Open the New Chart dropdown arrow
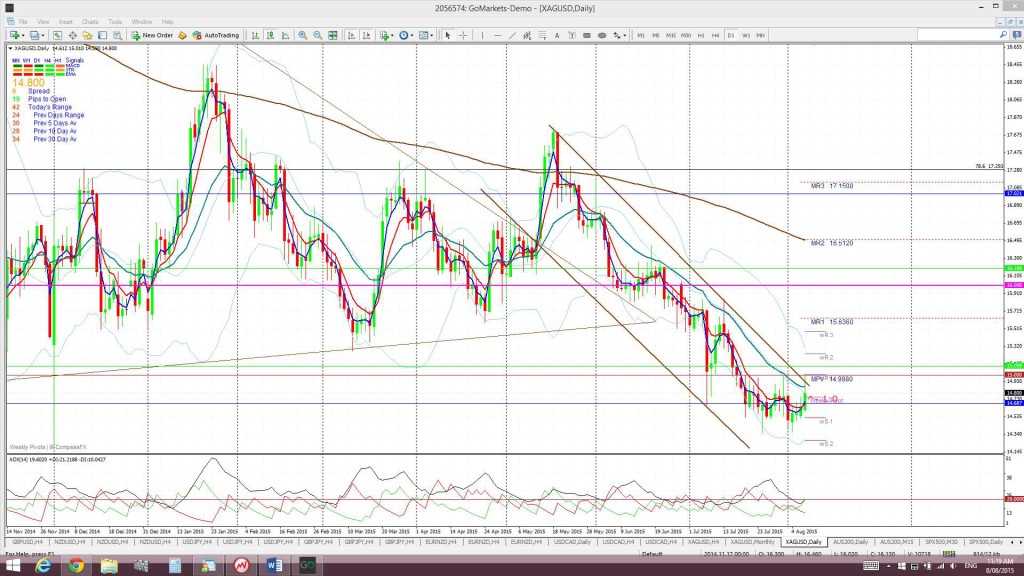 [x=23, y=35]
